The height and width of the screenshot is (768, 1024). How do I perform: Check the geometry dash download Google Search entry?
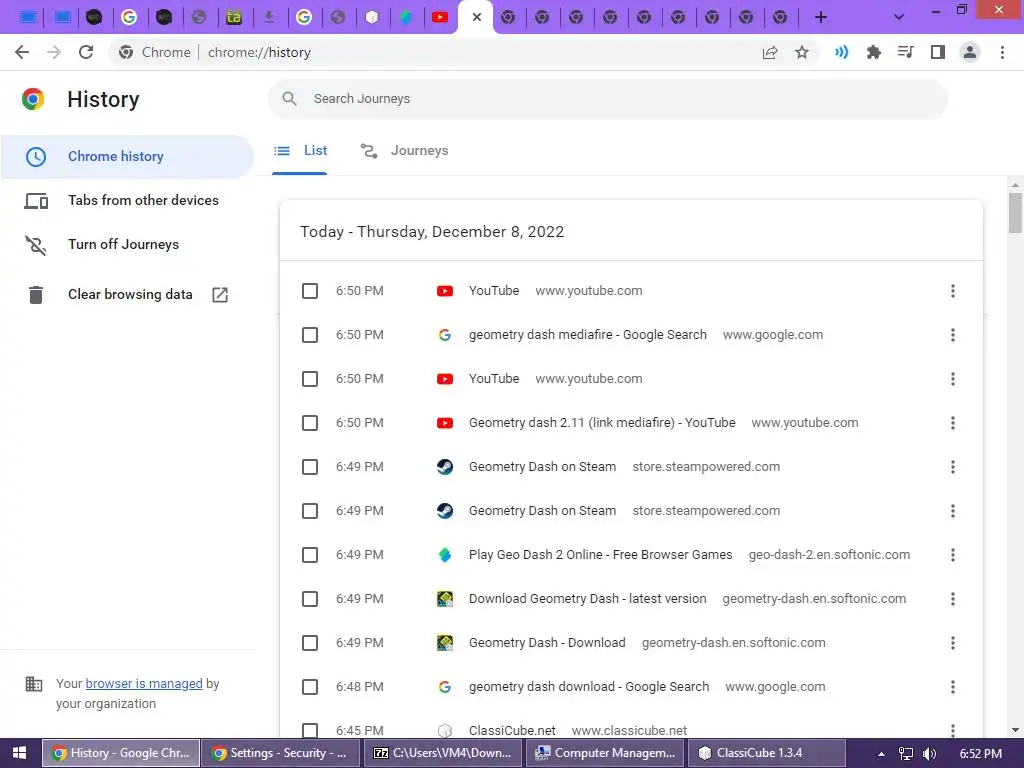click(x=310, y=687)
